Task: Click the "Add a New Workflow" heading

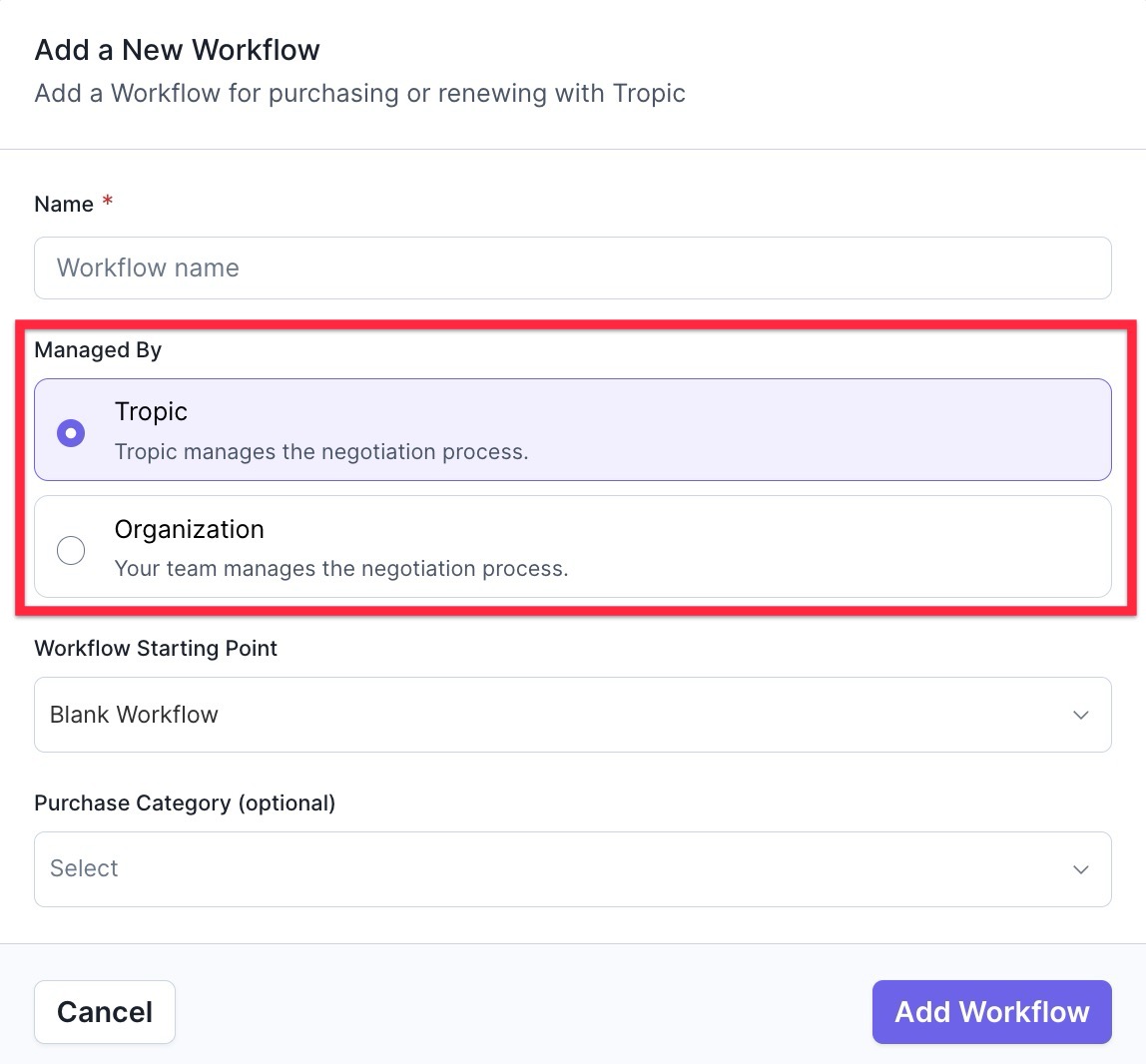Action: click(x=177, y=50)
